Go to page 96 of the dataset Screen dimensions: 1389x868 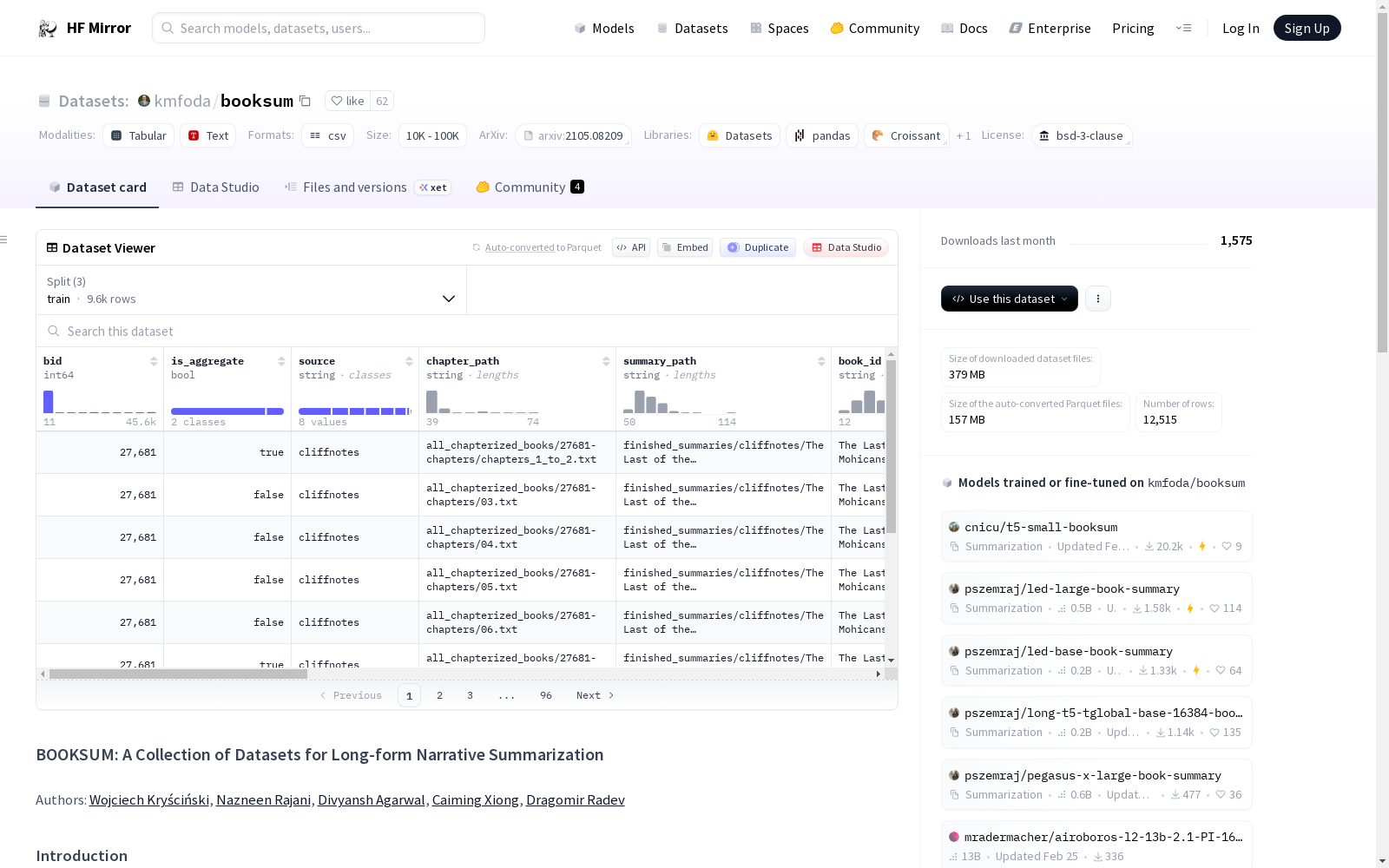click(x=546, y=695)
